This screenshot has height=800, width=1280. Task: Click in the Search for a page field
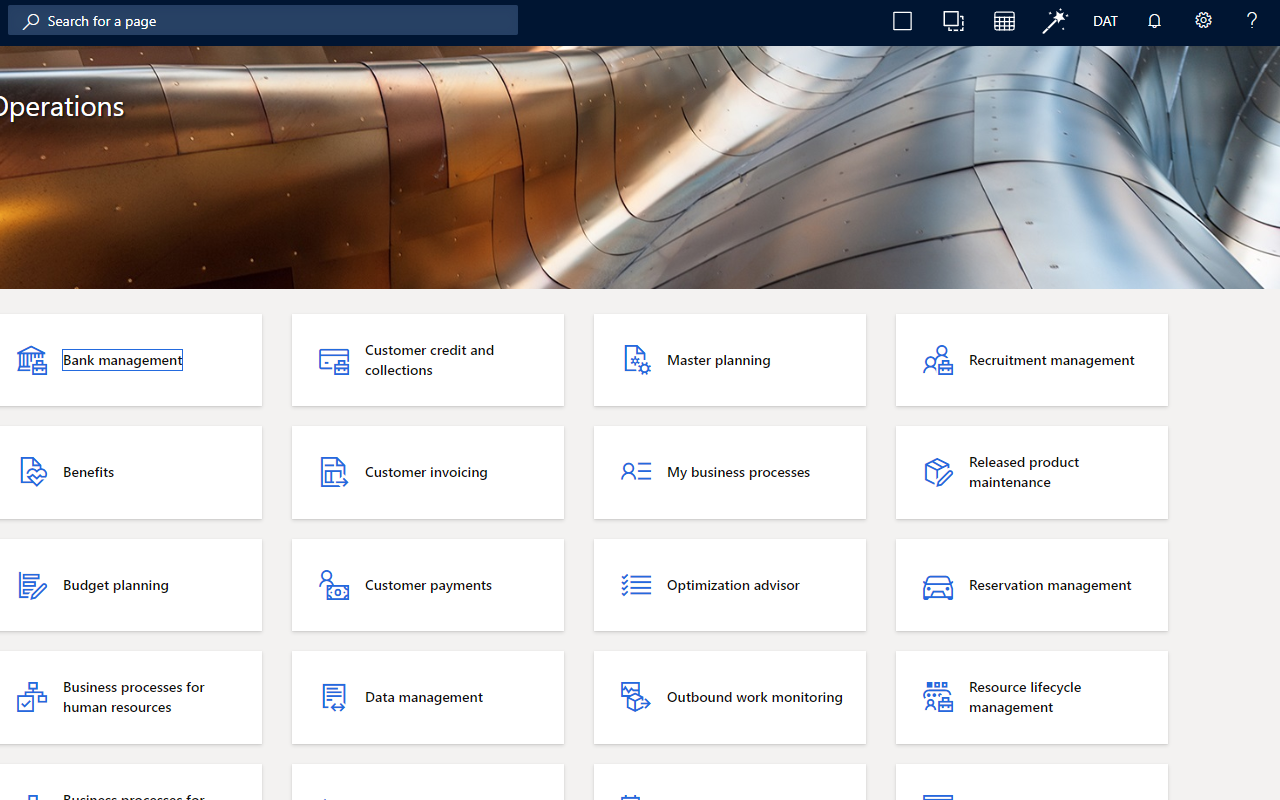coord(263,21)
